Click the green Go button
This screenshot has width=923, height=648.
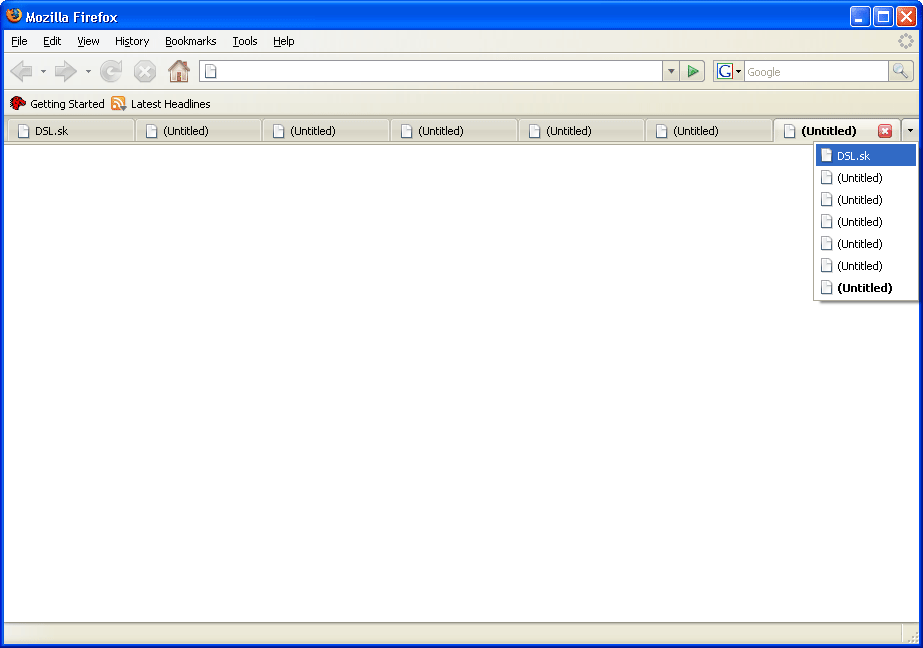[693, 72]
